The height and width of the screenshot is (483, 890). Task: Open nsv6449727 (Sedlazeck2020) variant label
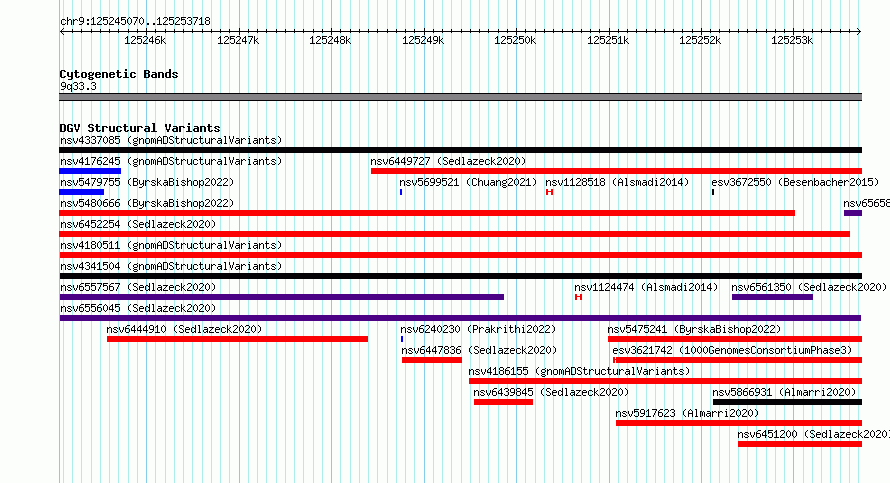(x=448, y=161)
